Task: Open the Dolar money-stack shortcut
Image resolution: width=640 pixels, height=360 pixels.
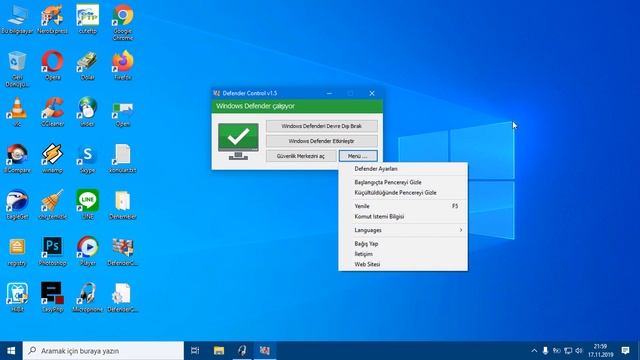Action: [87, 64]
